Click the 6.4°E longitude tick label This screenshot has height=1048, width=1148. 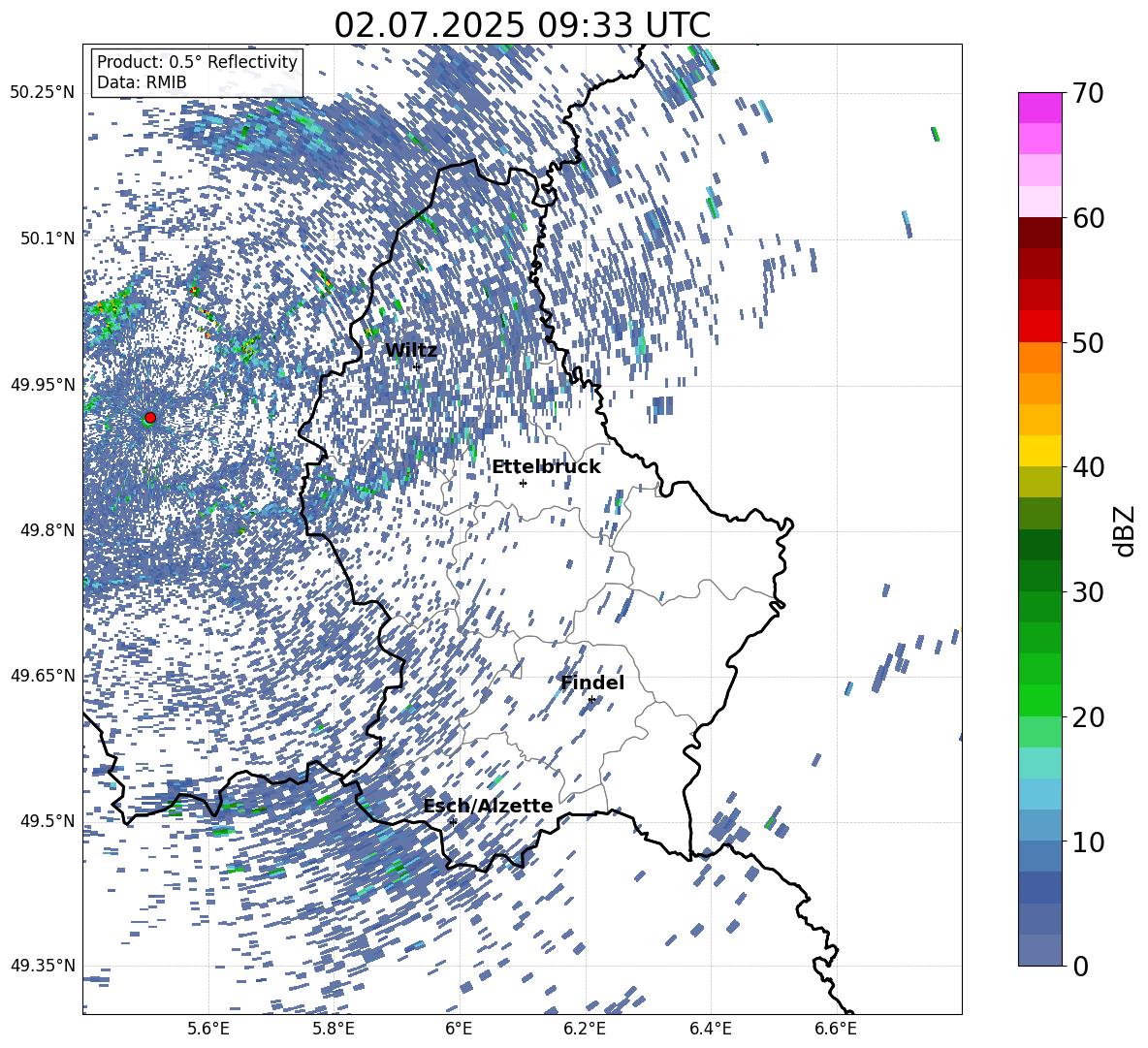tap(710, 1029)
